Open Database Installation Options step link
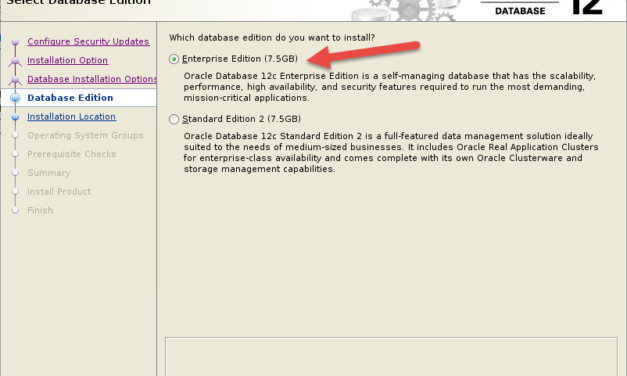627x376 pixels. pyautogui.click(x=92, y=79)
